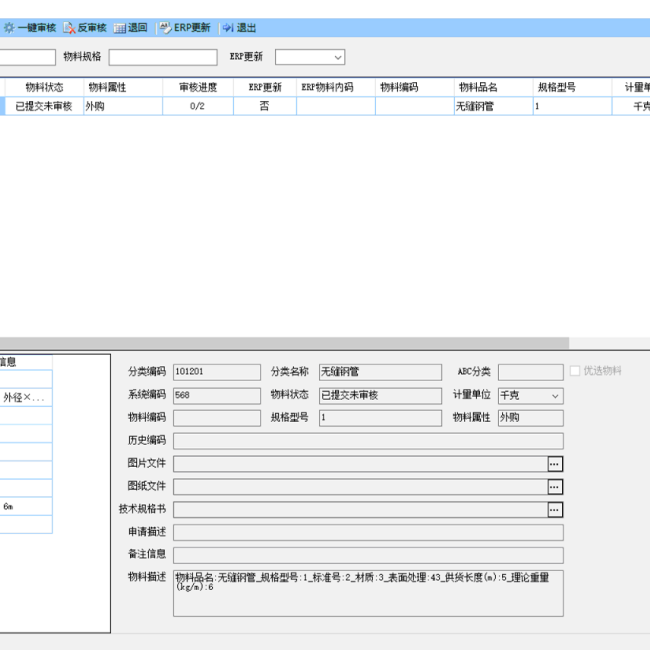
Task: Toggle the 优选物料 checkbox
Action: [575, 371]
